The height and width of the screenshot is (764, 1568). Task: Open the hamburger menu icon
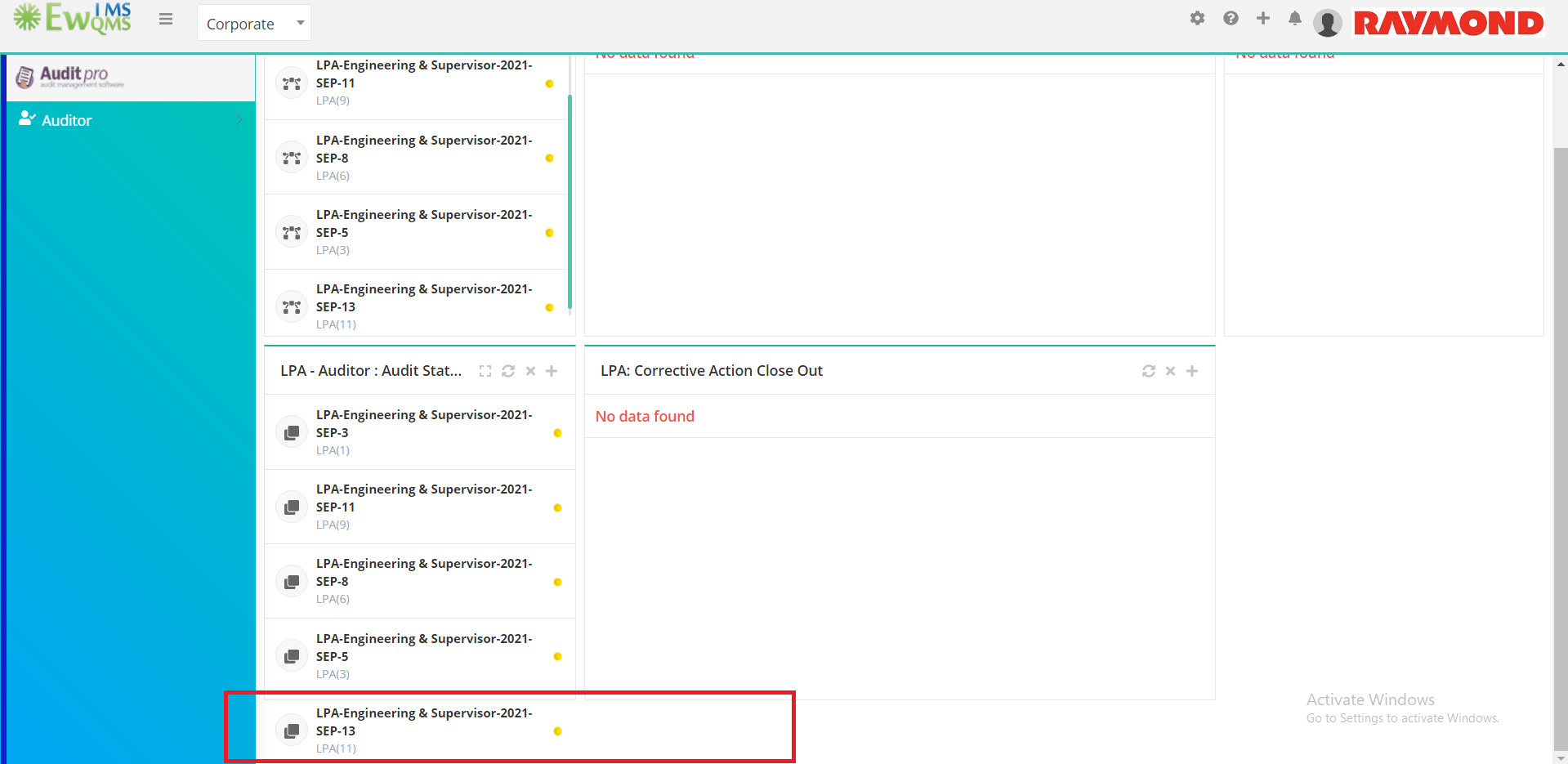[x=166, y=19]
